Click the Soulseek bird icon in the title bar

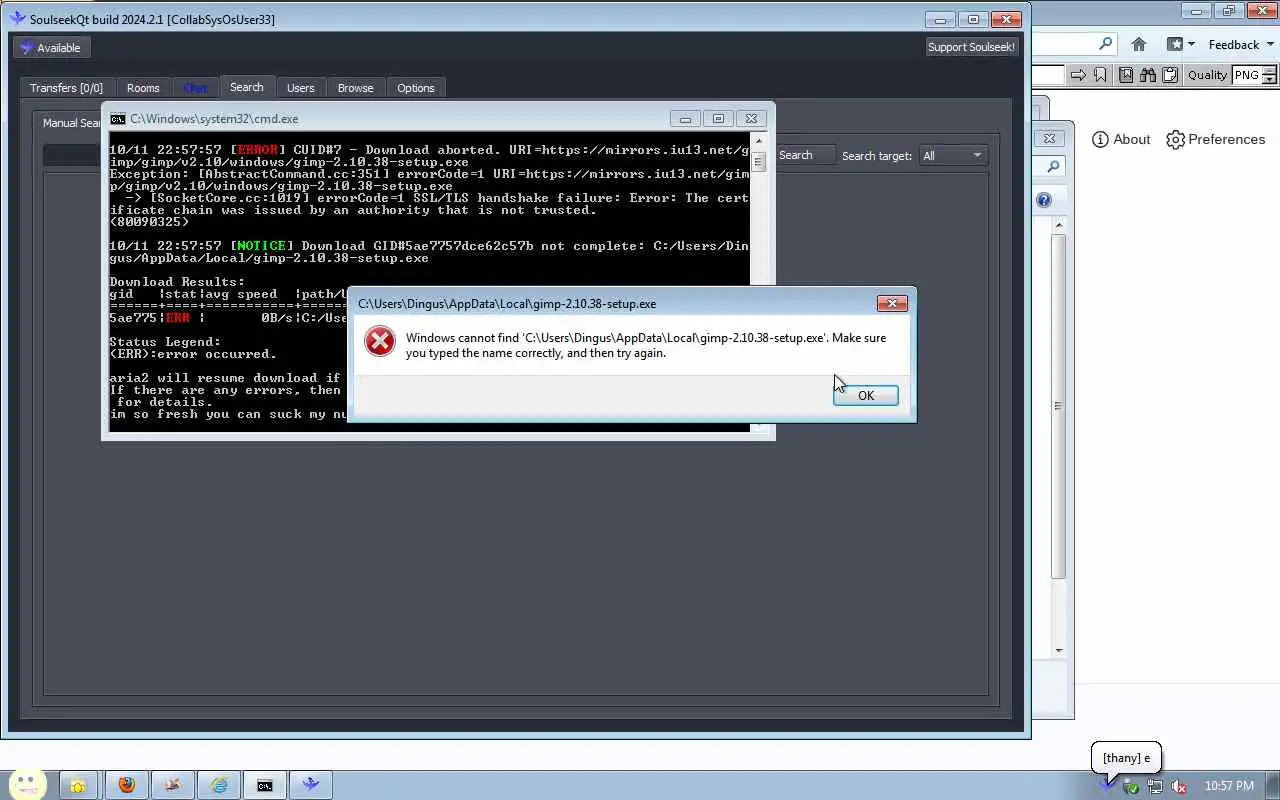(16, 18)
